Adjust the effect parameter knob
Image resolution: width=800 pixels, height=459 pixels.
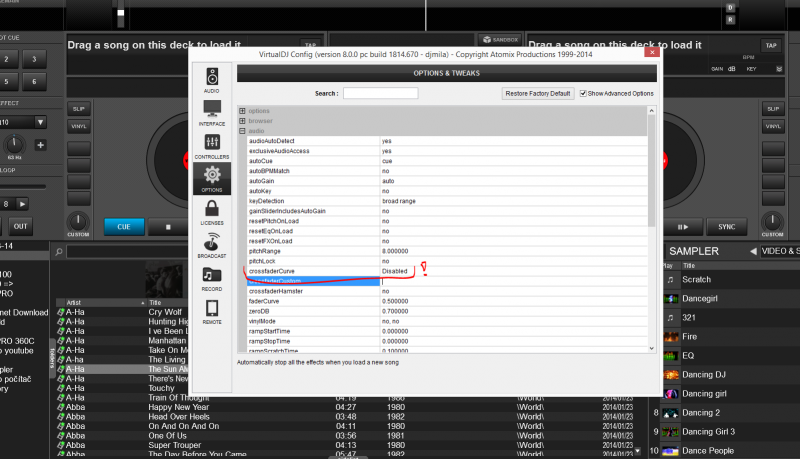pyautogui.click(x=14, y=145)
